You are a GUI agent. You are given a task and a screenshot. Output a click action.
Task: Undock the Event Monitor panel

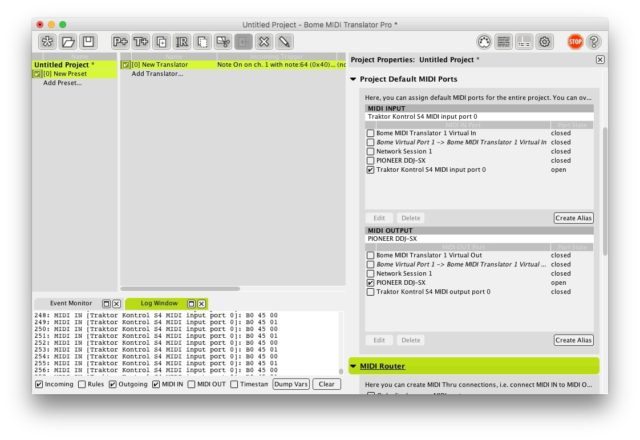106,304
